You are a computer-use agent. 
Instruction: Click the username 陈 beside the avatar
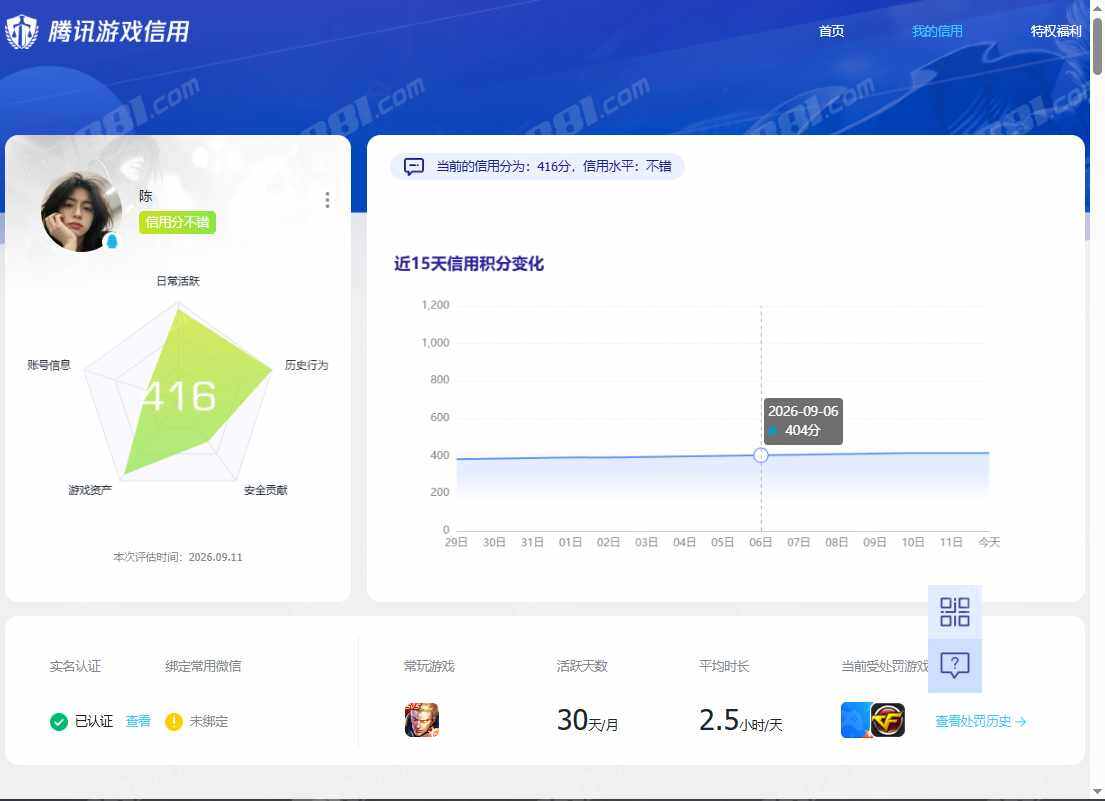(146, 196)
